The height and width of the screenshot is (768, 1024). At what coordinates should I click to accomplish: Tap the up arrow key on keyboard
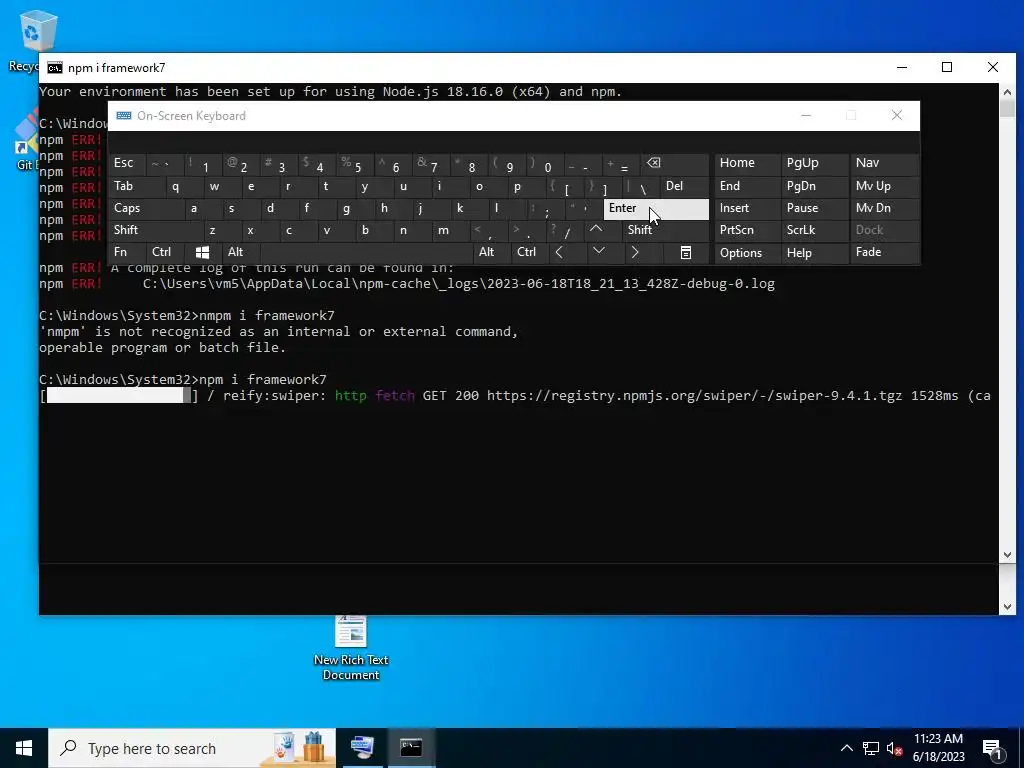596,229
